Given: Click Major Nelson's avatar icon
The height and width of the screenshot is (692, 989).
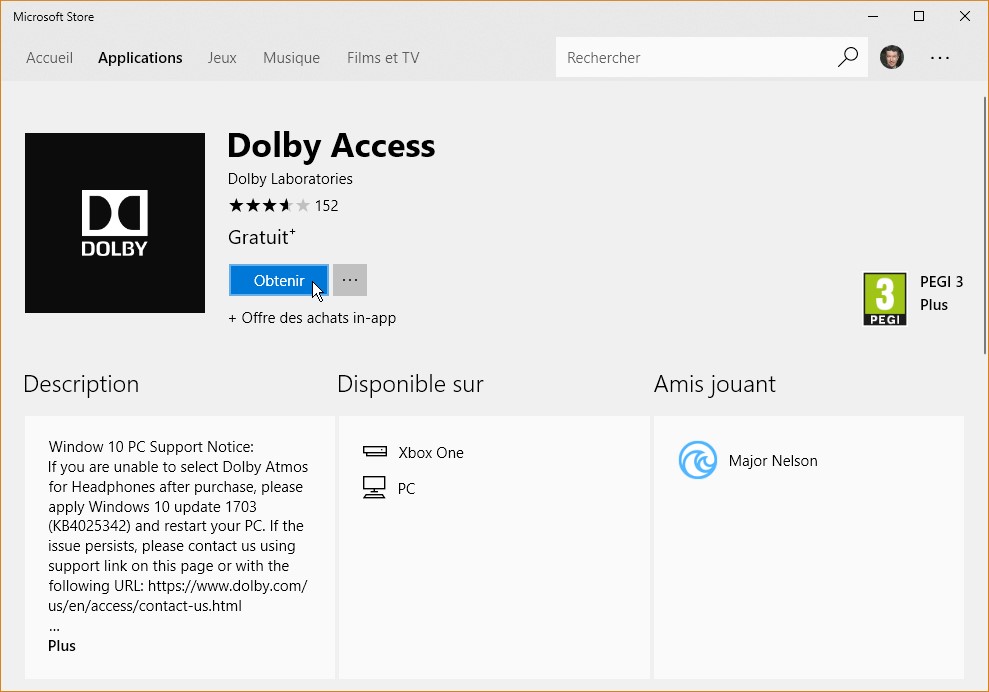Looking at the screenshot, I should click(698, 461).
